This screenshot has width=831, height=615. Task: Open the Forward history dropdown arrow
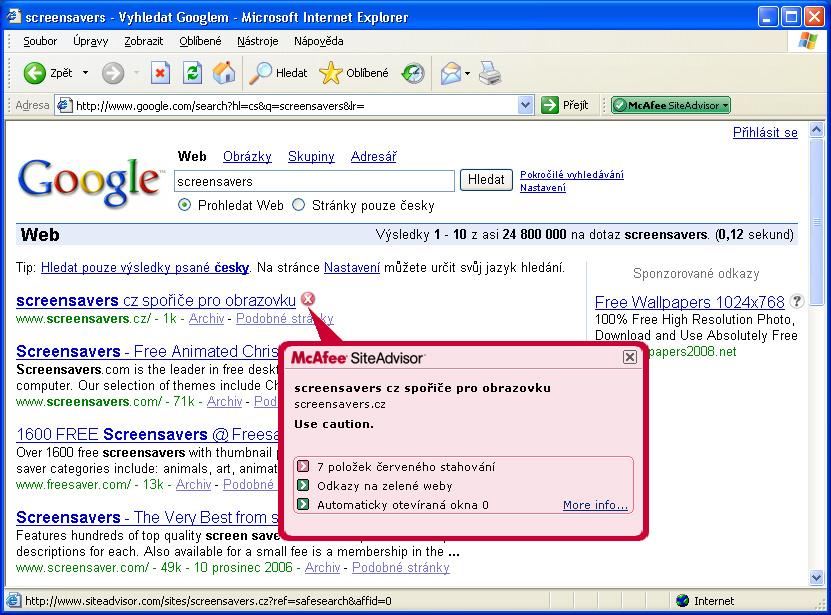pos(136,73)
